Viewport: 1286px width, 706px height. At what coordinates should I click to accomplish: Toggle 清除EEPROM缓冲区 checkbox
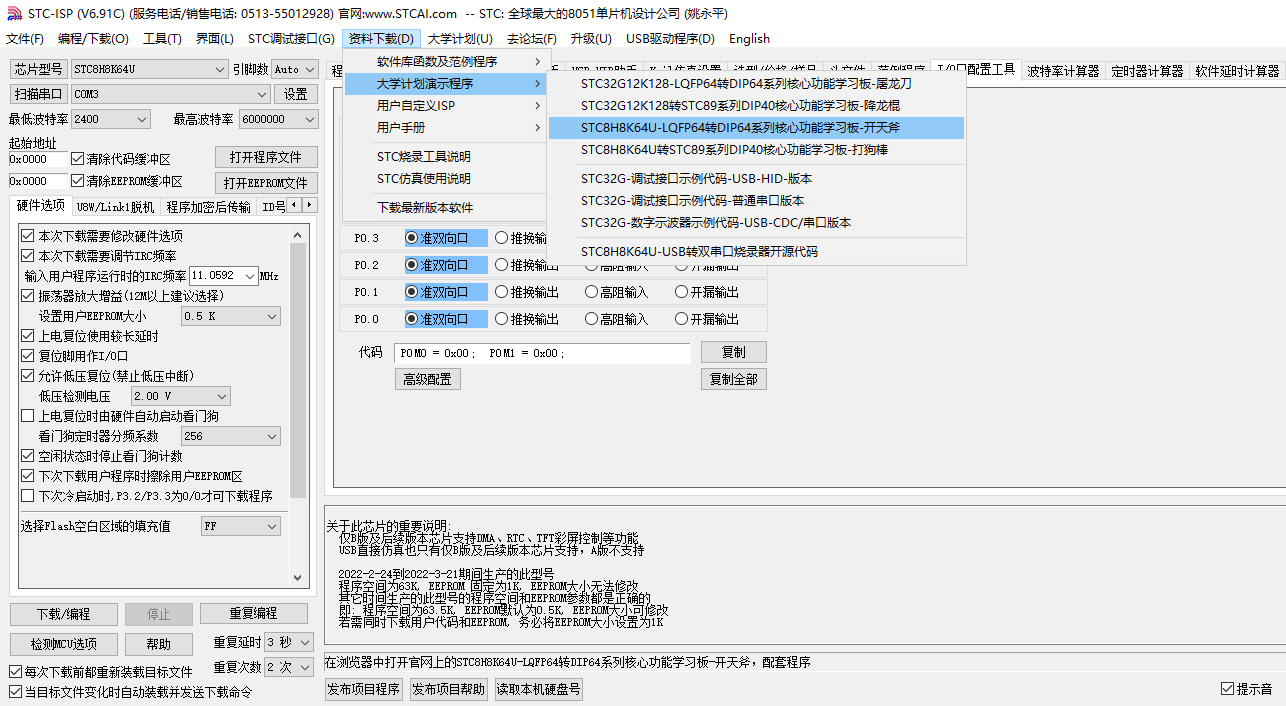[x=78, y=181]
